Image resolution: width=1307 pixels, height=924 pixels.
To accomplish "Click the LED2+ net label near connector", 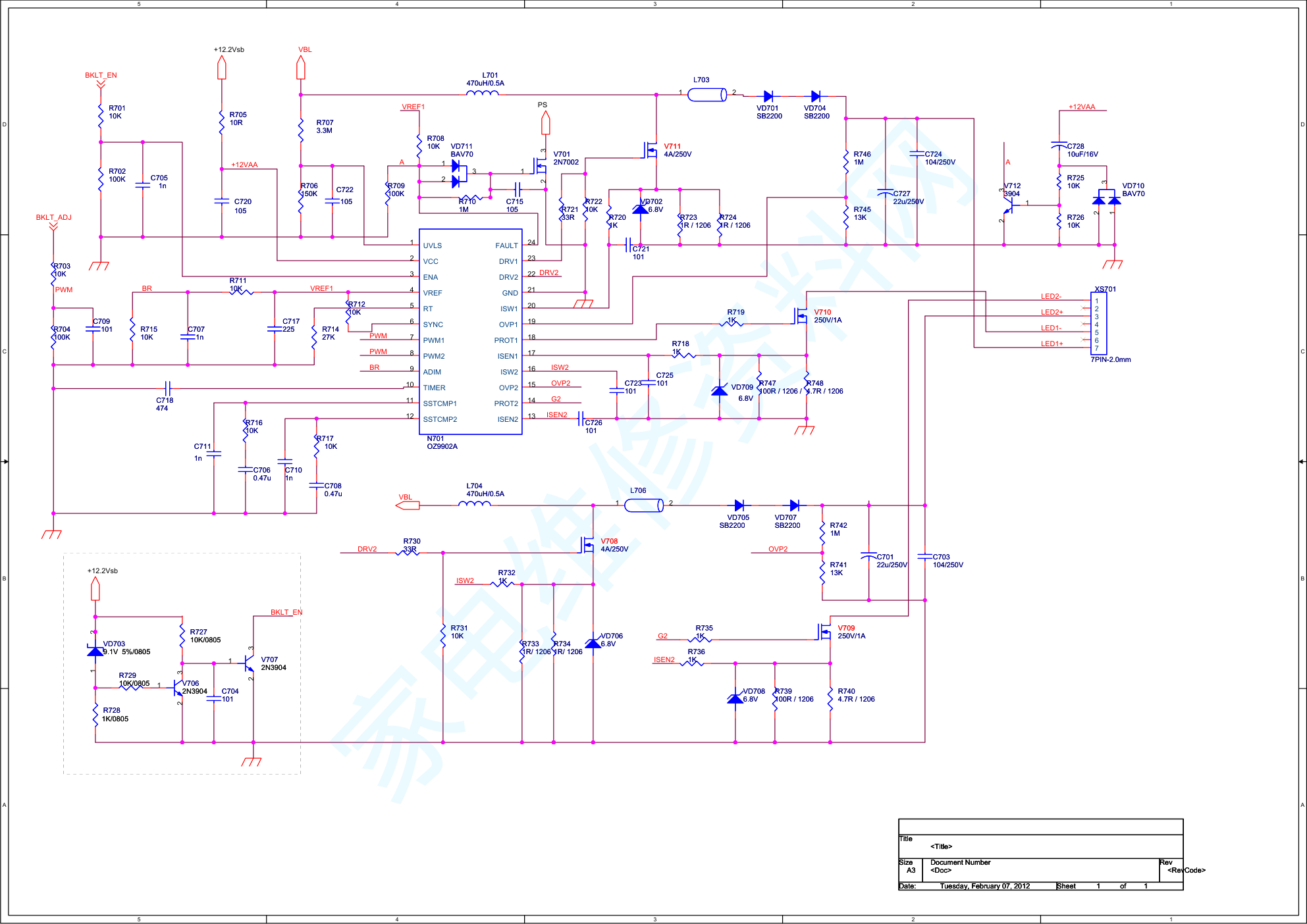I will click(x=1051, y=312).
